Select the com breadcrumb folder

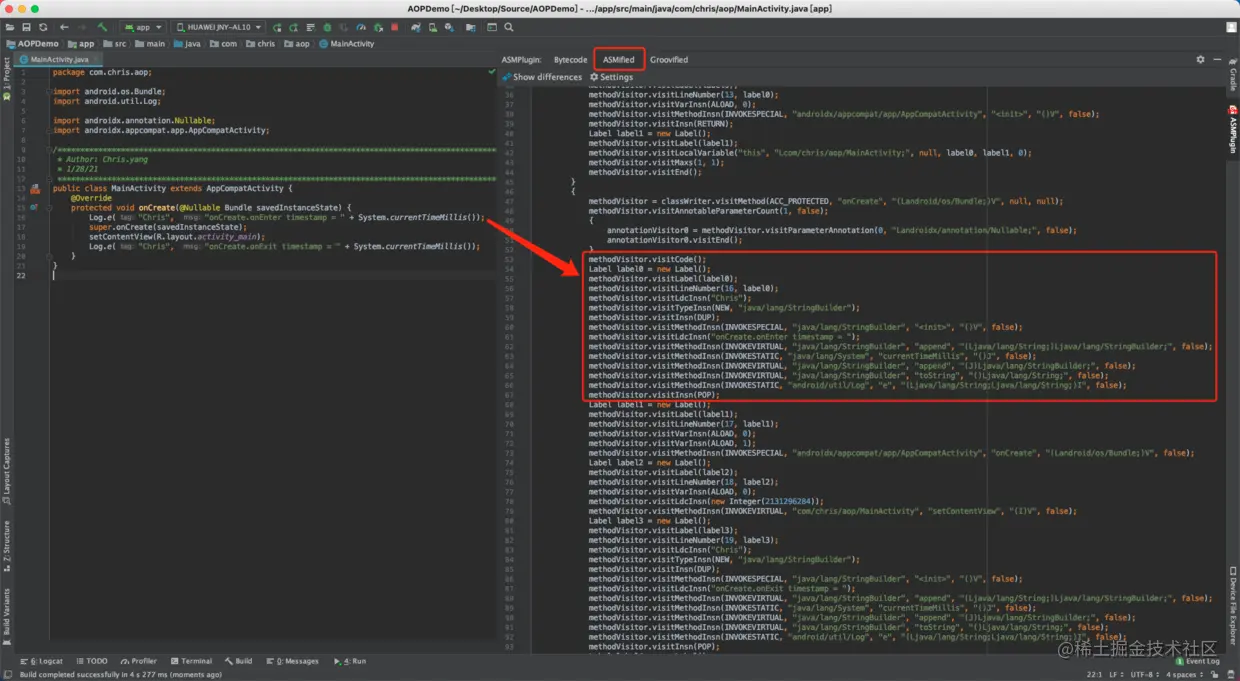223,44
